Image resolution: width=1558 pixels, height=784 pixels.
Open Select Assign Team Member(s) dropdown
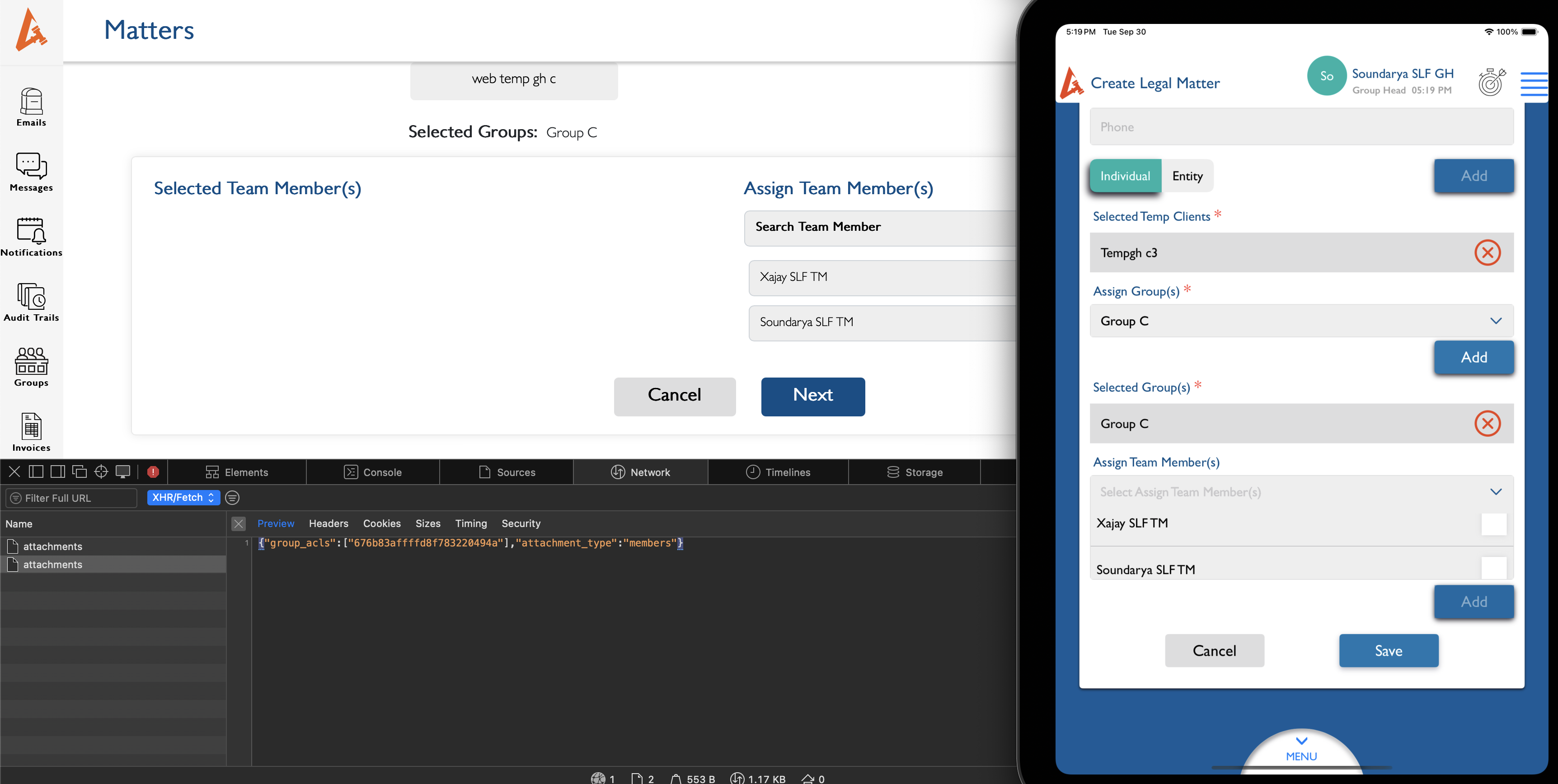click(1301, 492)
